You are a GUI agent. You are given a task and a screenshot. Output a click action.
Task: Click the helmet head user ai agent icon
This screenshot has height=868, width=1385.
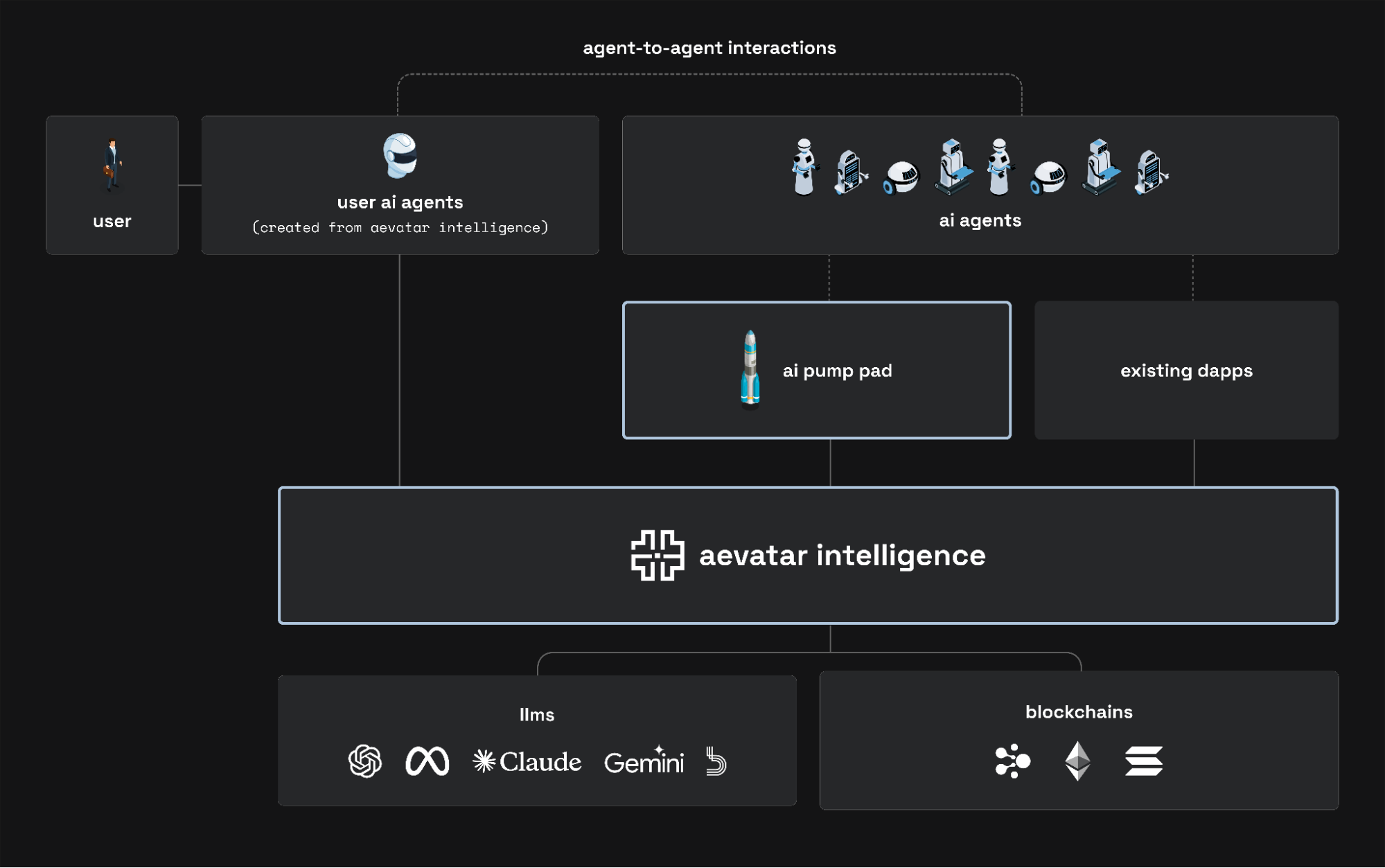click(400, 155)
